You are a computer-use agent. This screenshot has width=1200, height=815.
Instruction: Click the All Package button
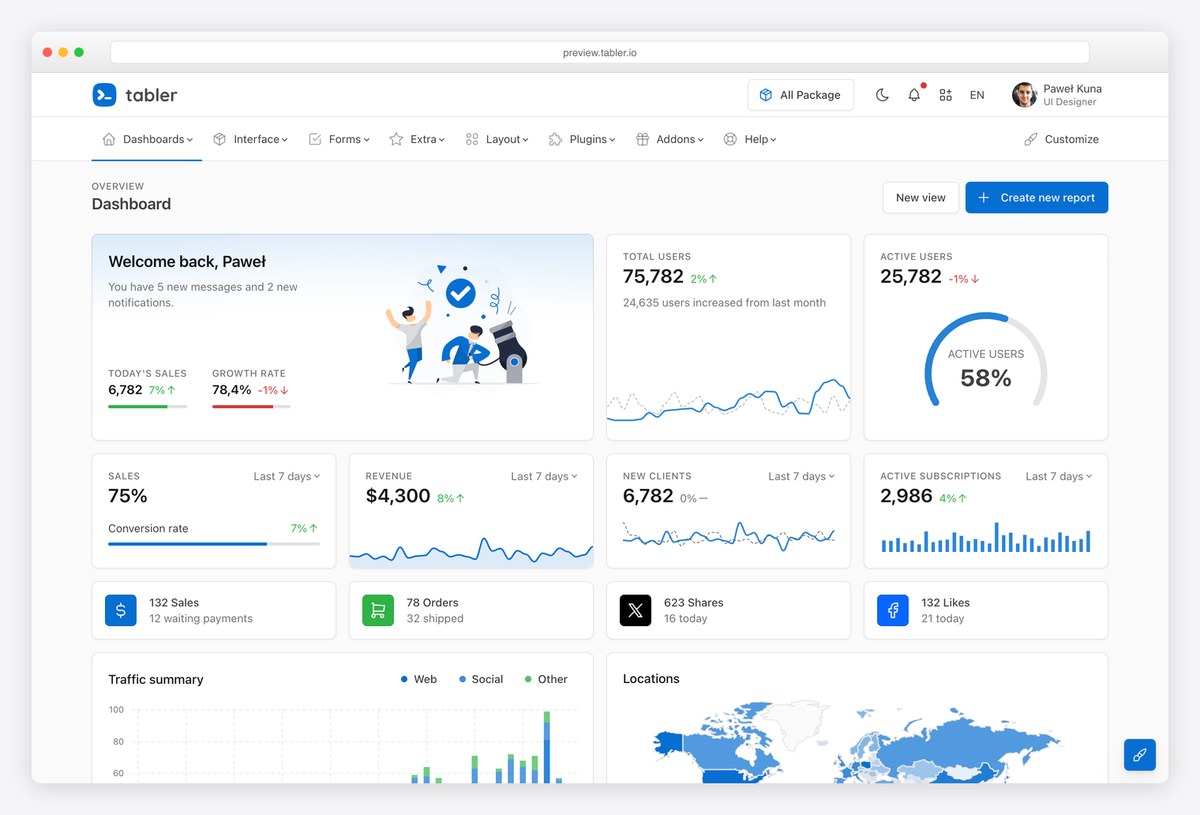(800, 95)
